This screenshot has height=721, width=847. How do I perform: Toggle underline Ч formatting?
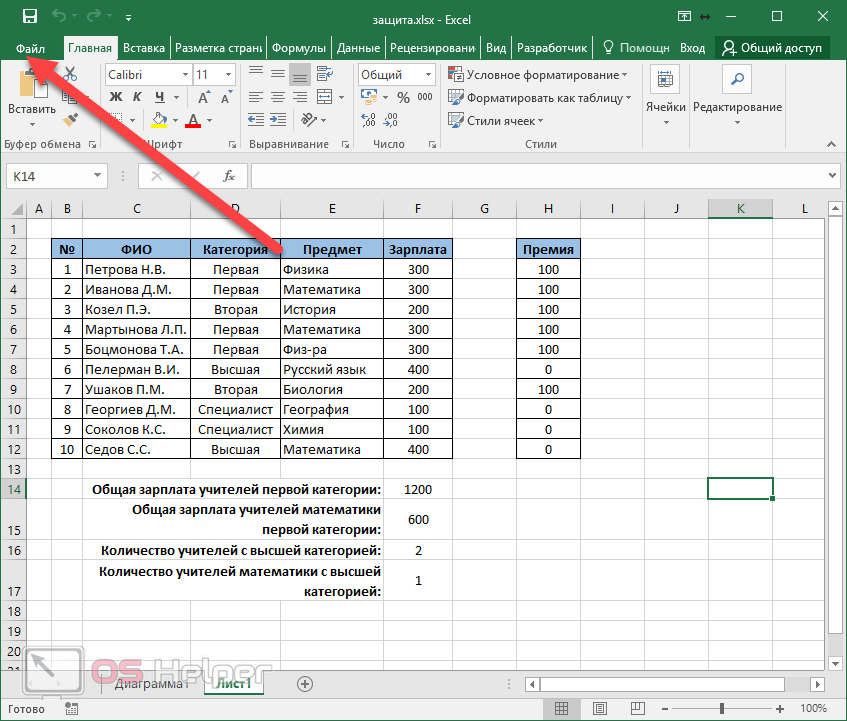click(160, 97)
